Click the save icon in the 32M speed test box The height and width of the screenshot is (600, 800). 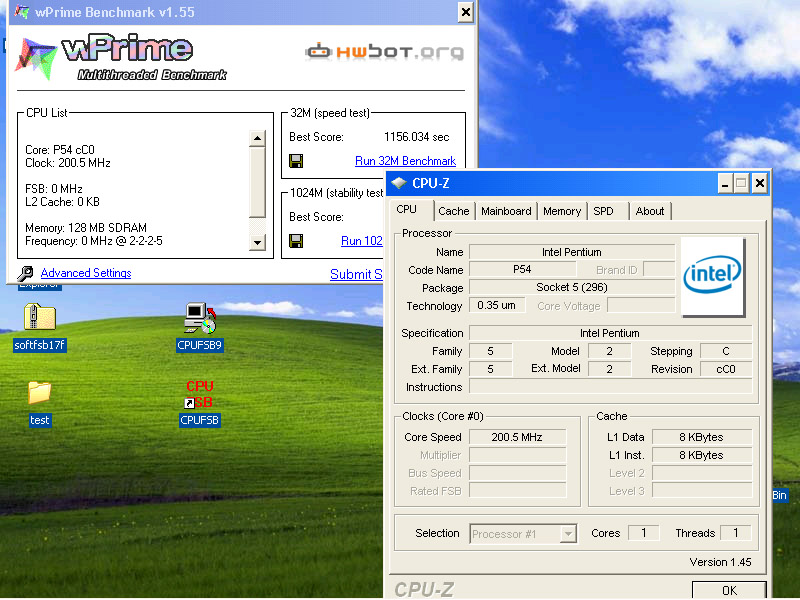click(296, 161)
